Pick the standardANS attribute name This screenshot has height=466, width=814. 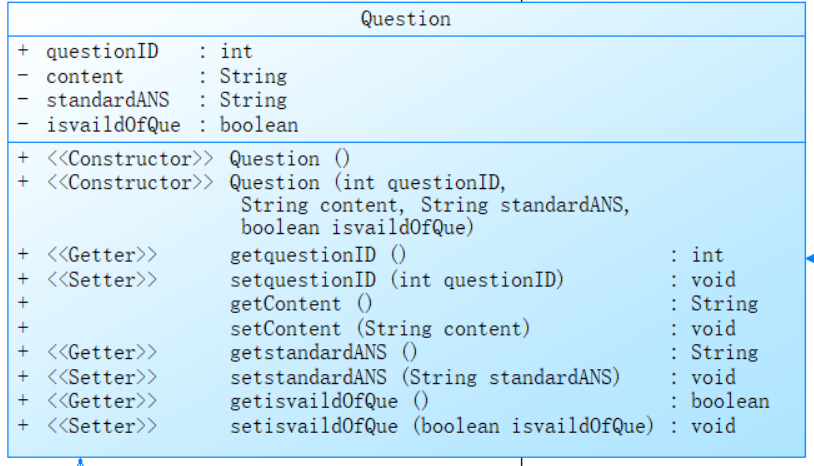pos(108,100)
